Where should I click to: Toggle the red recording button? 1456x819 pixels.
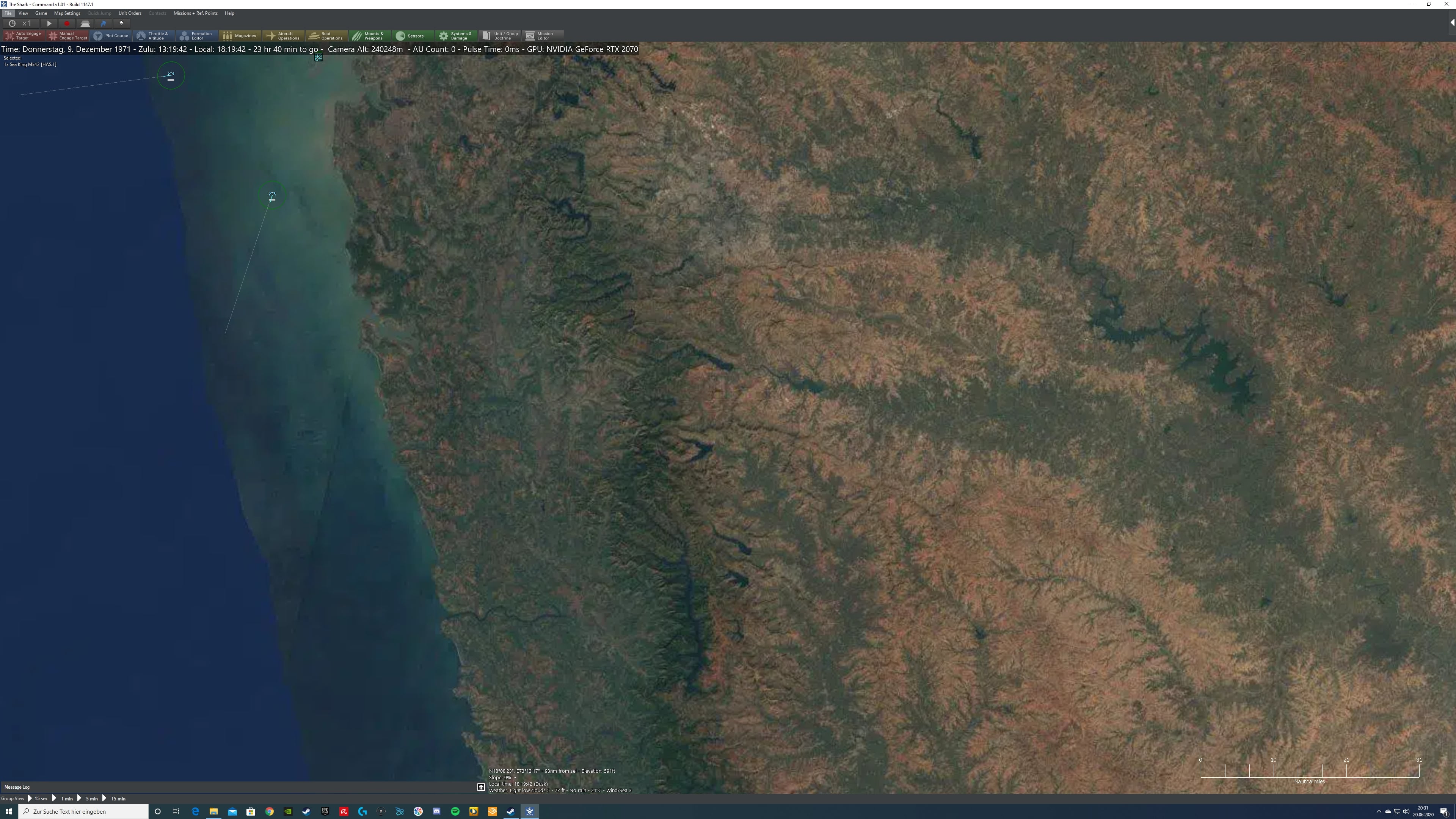coord(67,23)
